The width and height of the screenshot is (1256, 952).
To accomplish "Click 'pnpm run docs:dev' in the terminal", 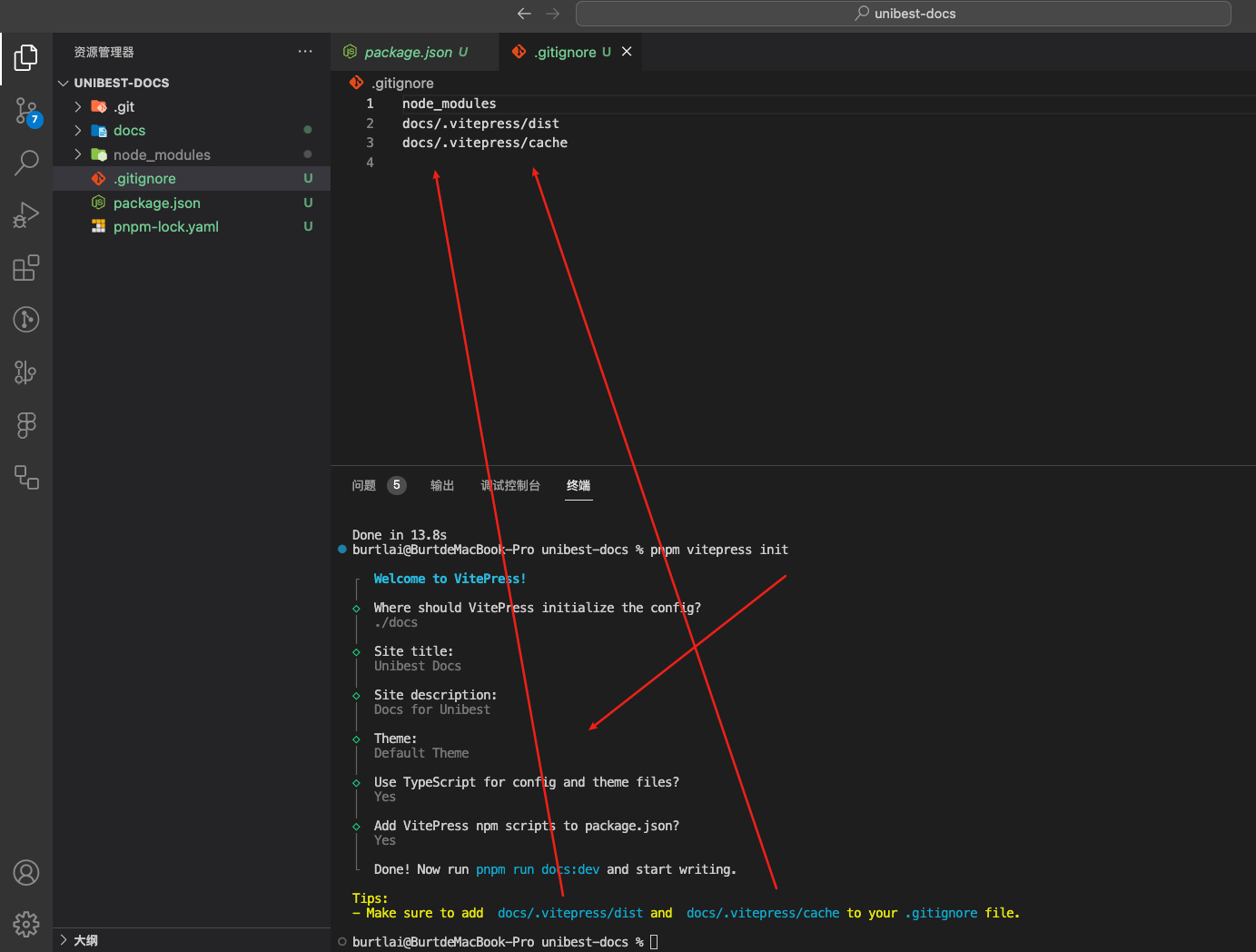I will pos(538,869).
